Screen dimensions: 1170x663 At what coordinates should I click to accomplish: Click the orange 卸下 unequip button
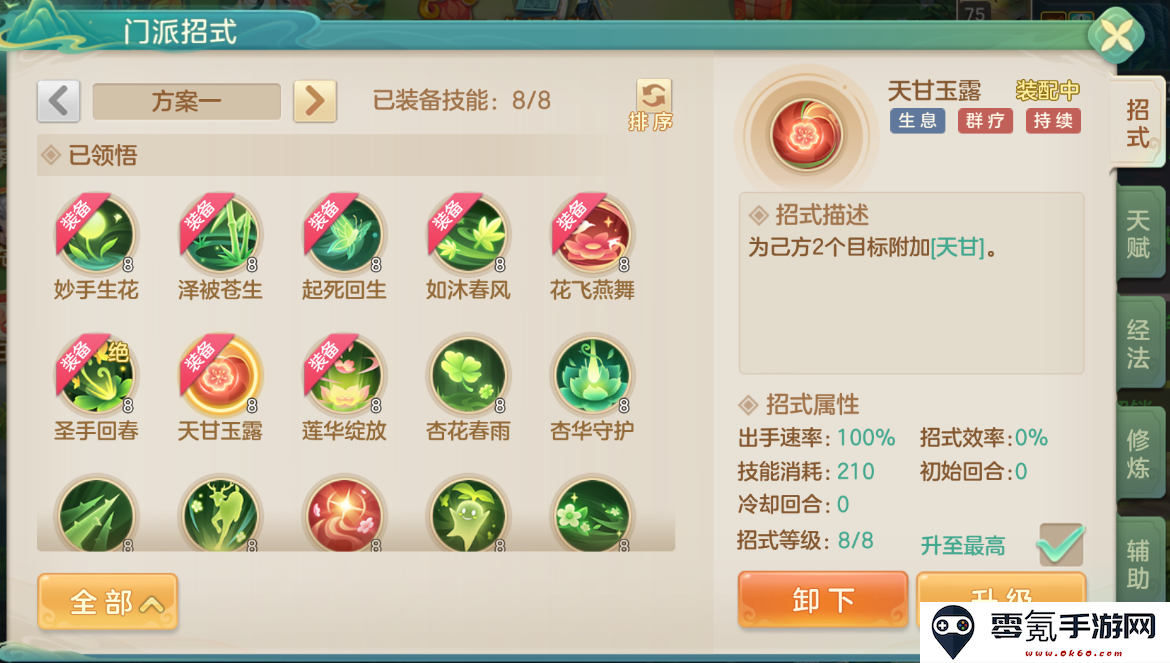tap(823, 599)
